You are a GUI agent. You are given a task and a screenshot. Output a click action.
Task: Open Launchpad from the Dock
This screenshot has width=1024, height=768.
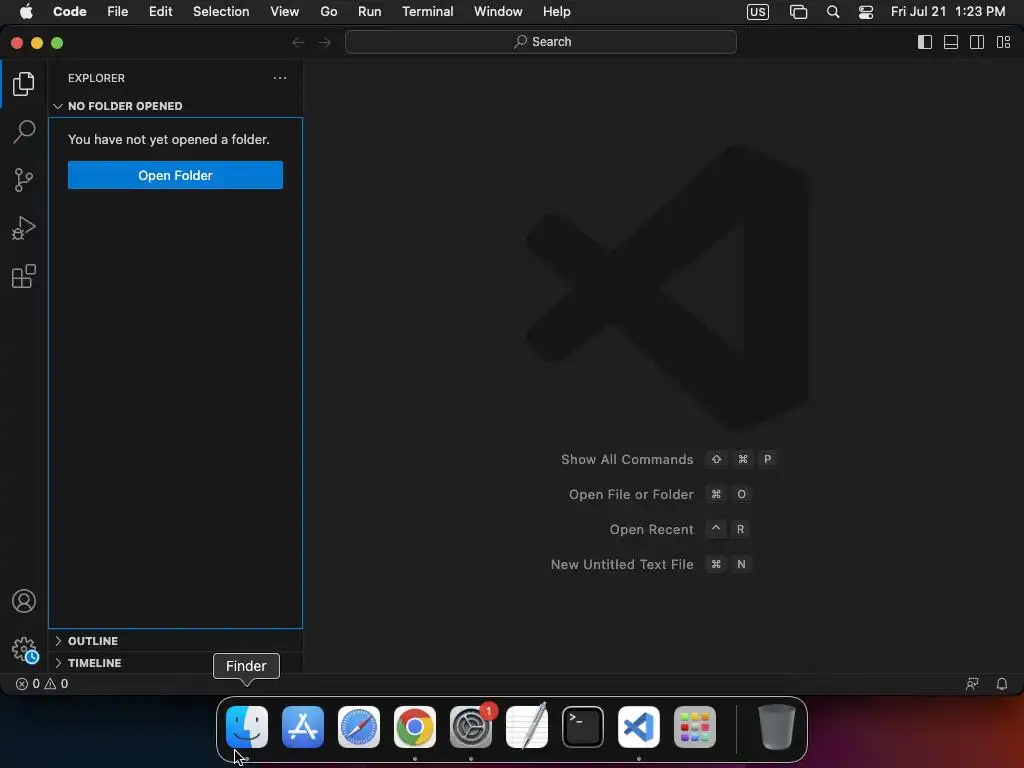click(695, 727)
